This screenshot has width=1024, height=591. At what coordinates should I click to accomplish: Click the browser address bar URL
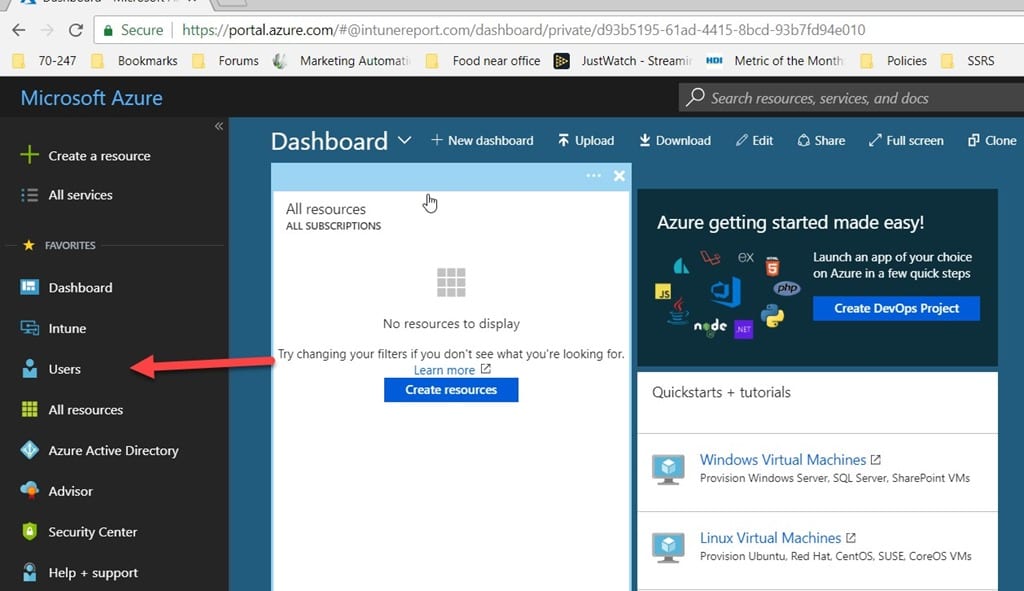(x=523, y=30)
